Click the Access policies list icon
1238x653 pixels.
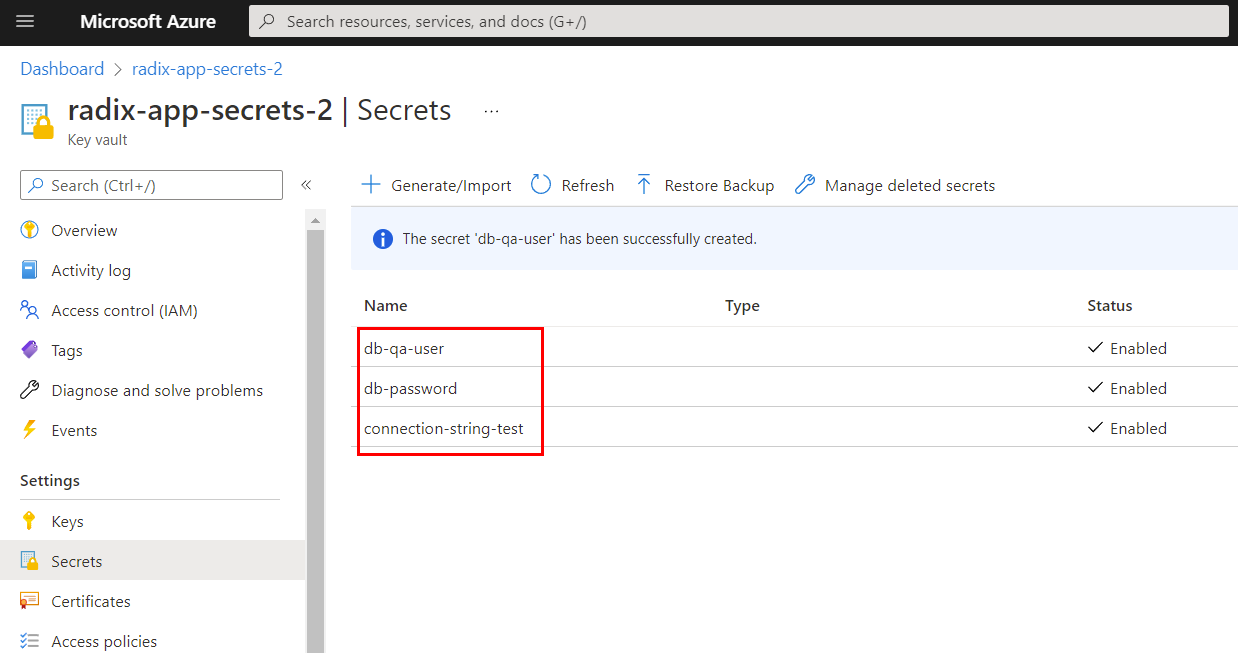[31, 640]
